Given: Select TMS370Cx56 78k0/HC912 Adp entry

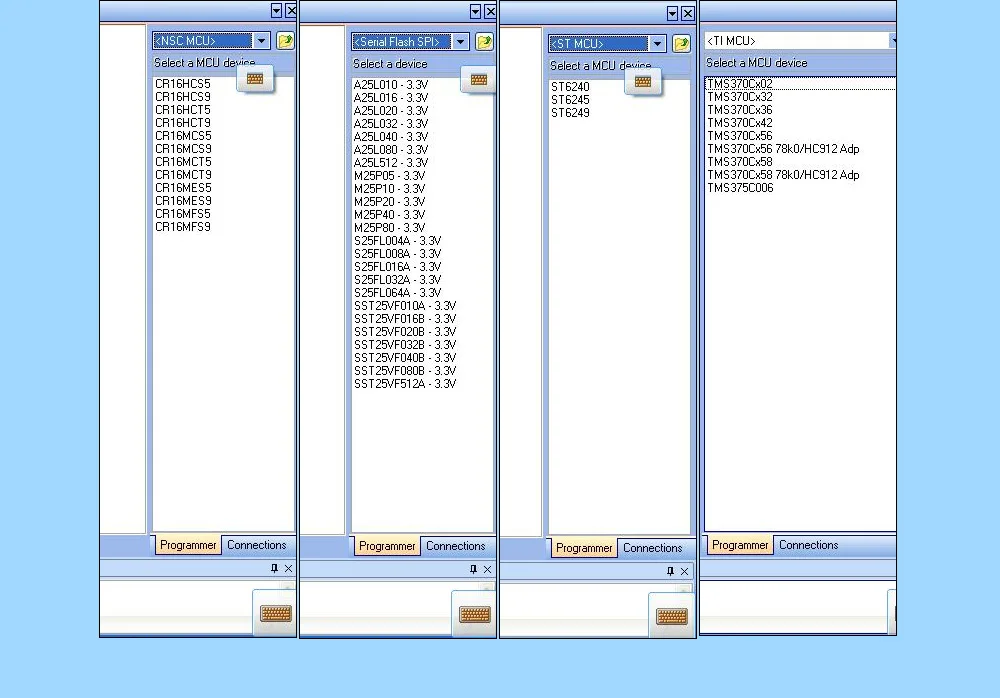Looking at the screenshot, I should (x=783, y=149).
